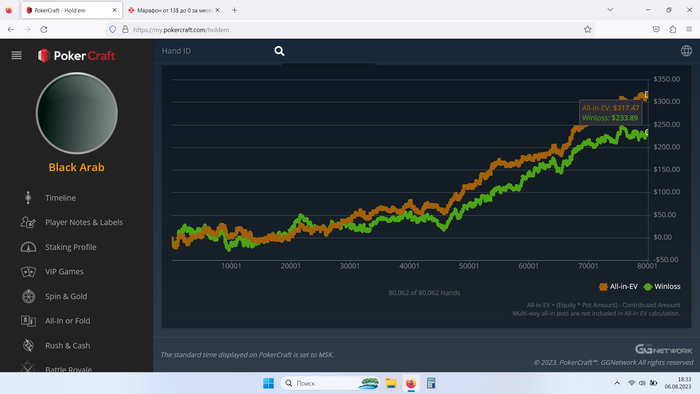Bookmark this page with the star

(588, 29)
